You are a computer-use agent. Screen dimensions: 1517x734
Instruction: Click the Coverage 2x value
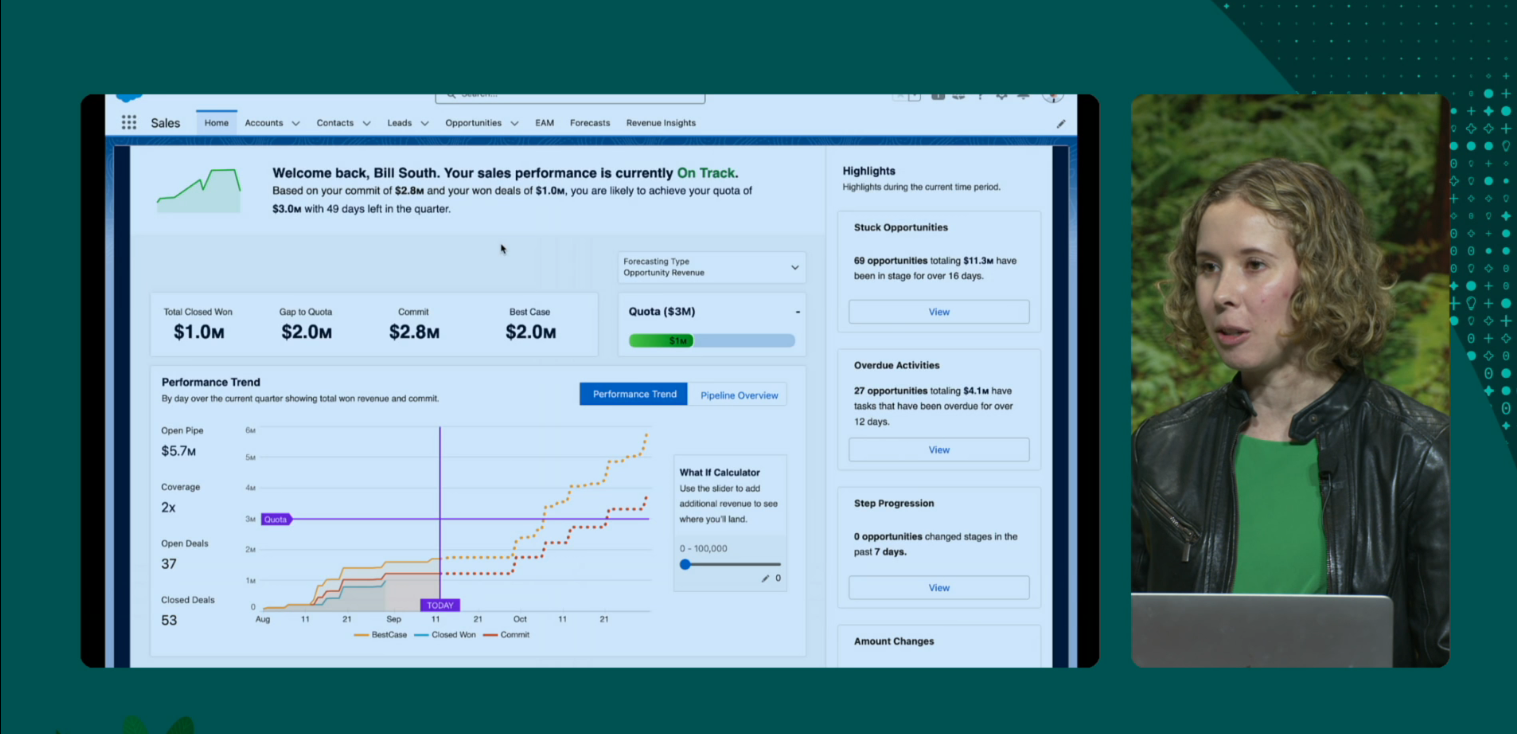tap(168, 507)
